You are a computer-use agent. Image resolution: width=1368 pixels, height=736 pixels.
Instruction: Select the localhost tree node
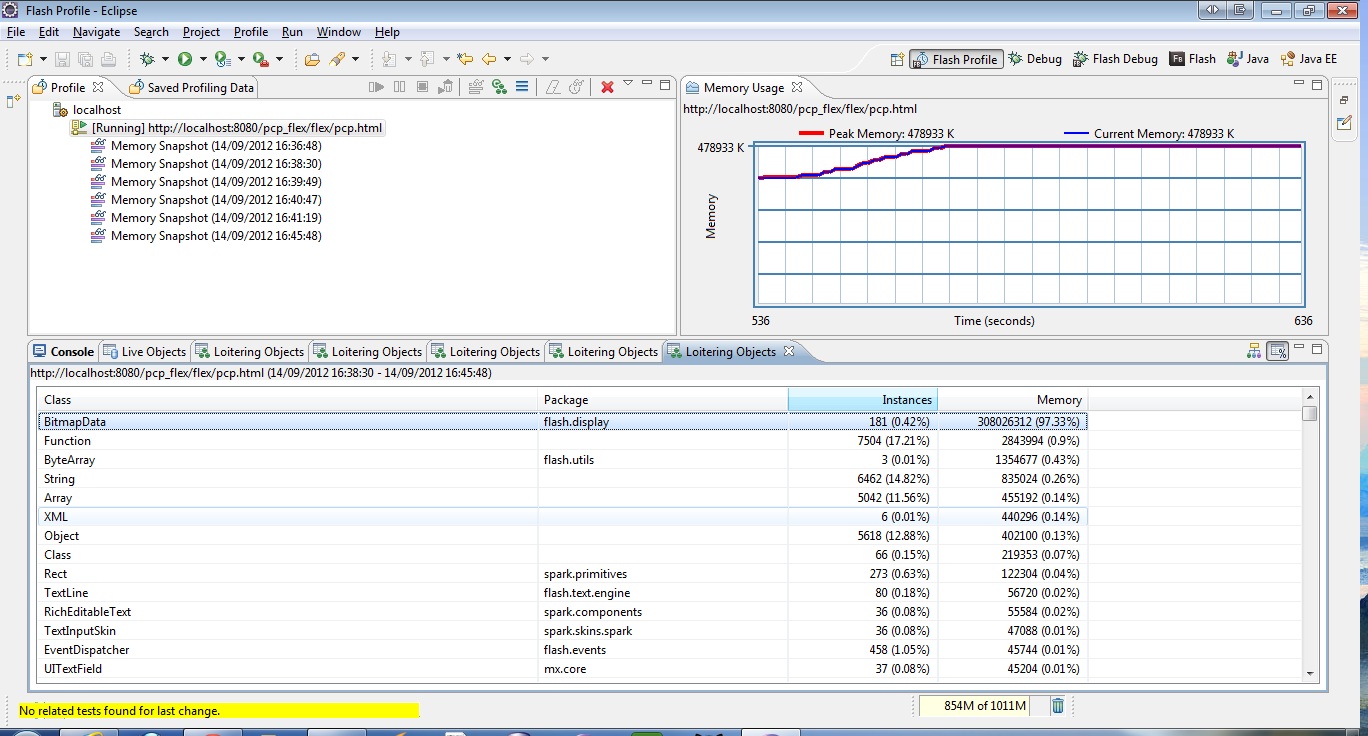coord(87,110)
